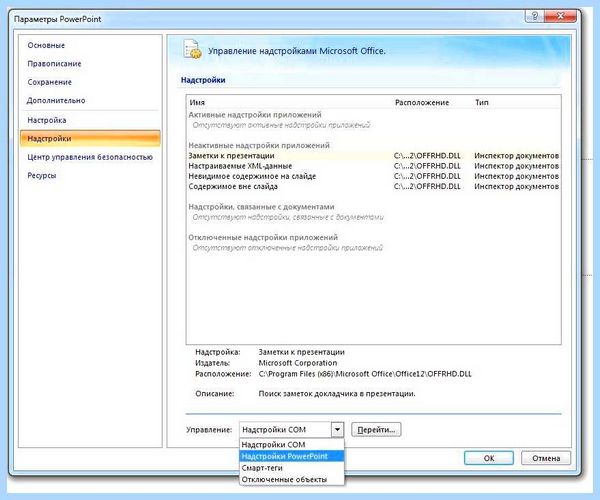Click the help question mark button
600x500 pixels.
pos(535,16)
